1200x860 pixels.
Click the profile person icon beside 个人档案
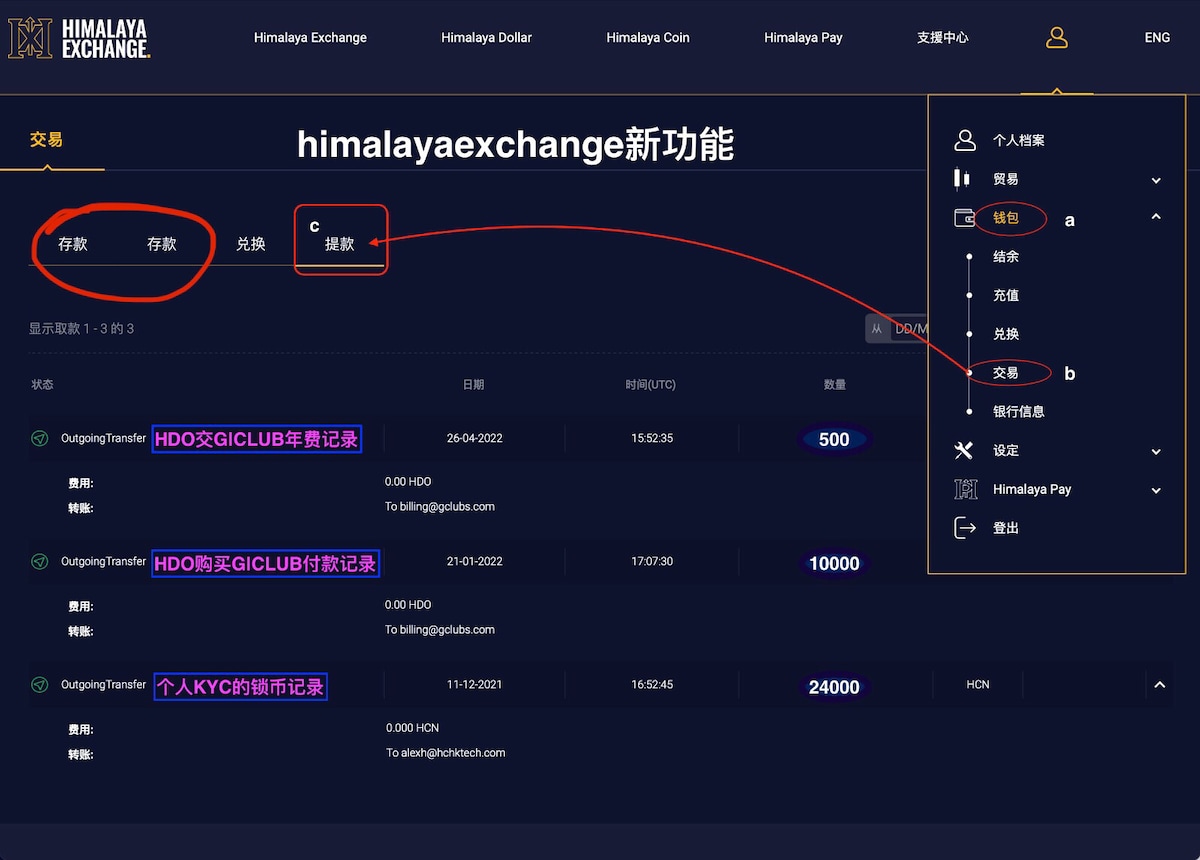[964, 140]
